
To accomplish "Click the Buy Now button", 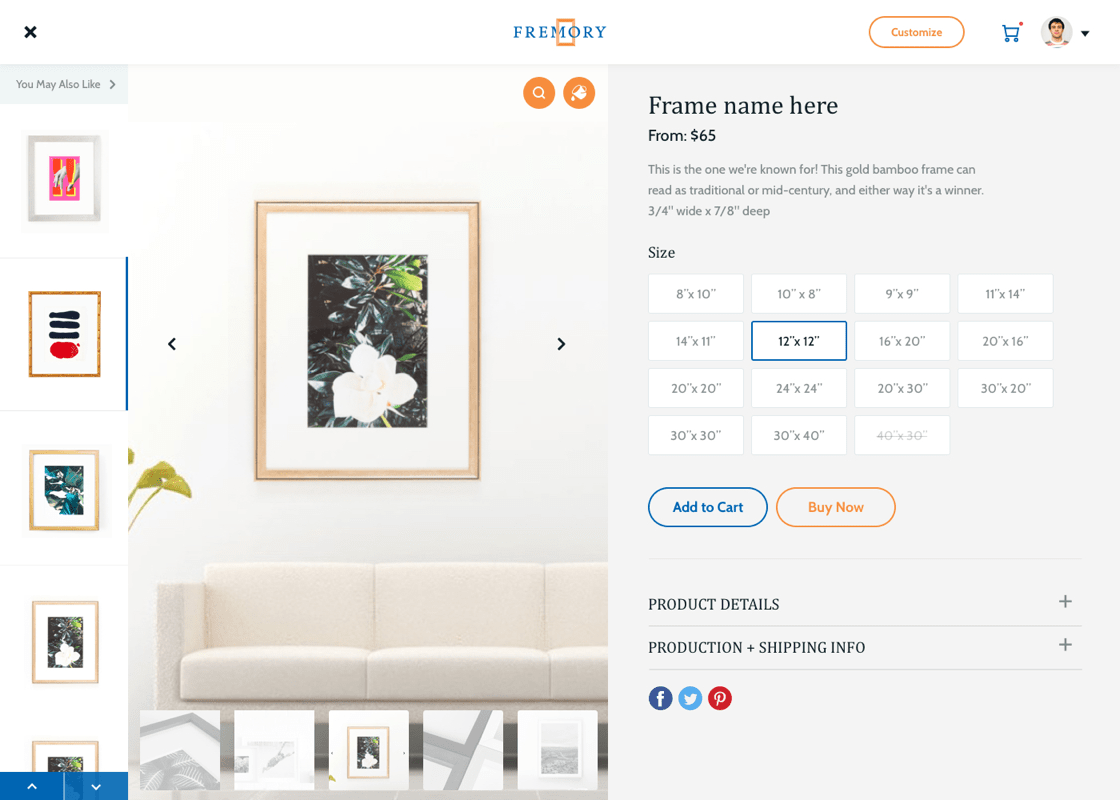I will [836, 507].
